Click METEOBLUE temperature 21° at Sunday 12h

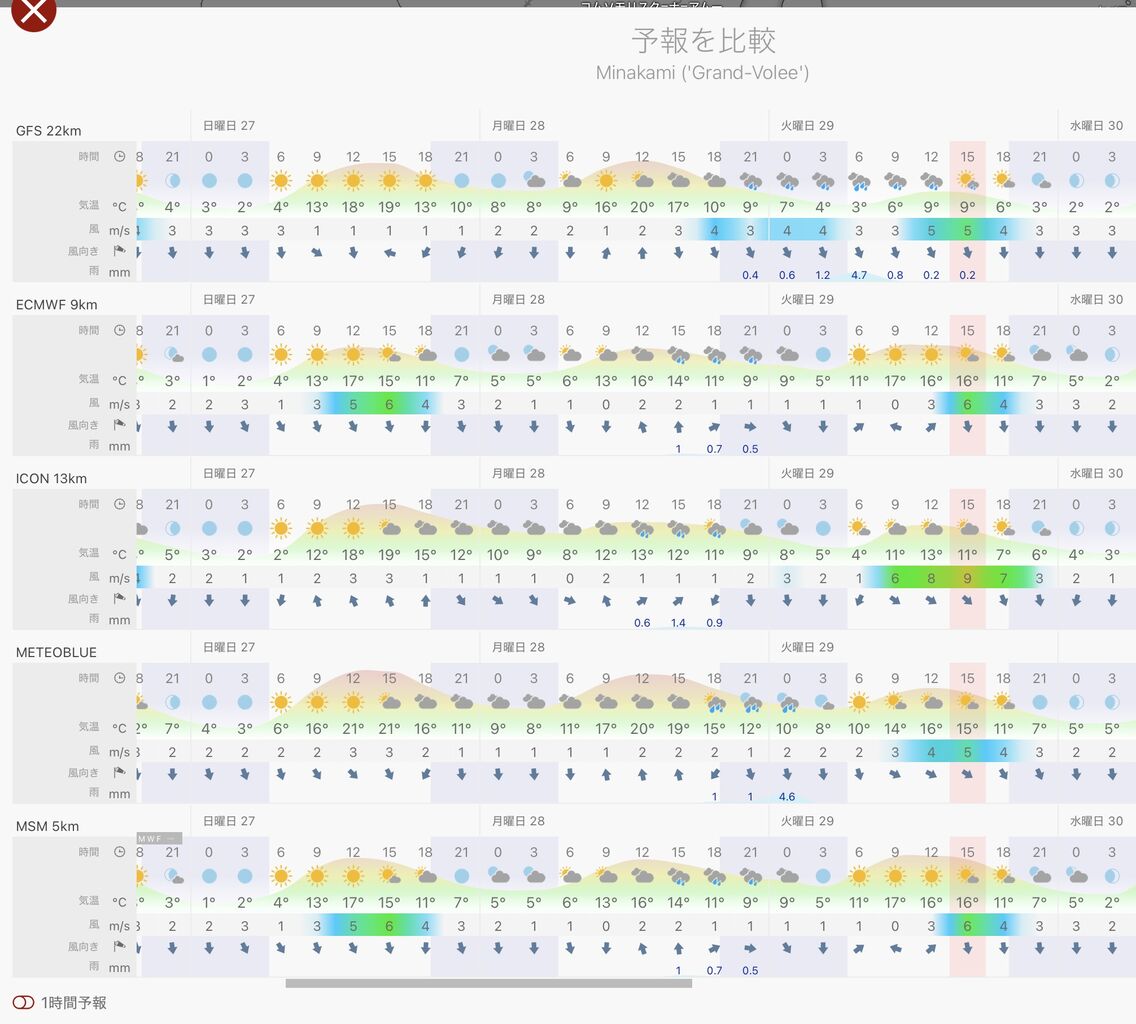353,729
